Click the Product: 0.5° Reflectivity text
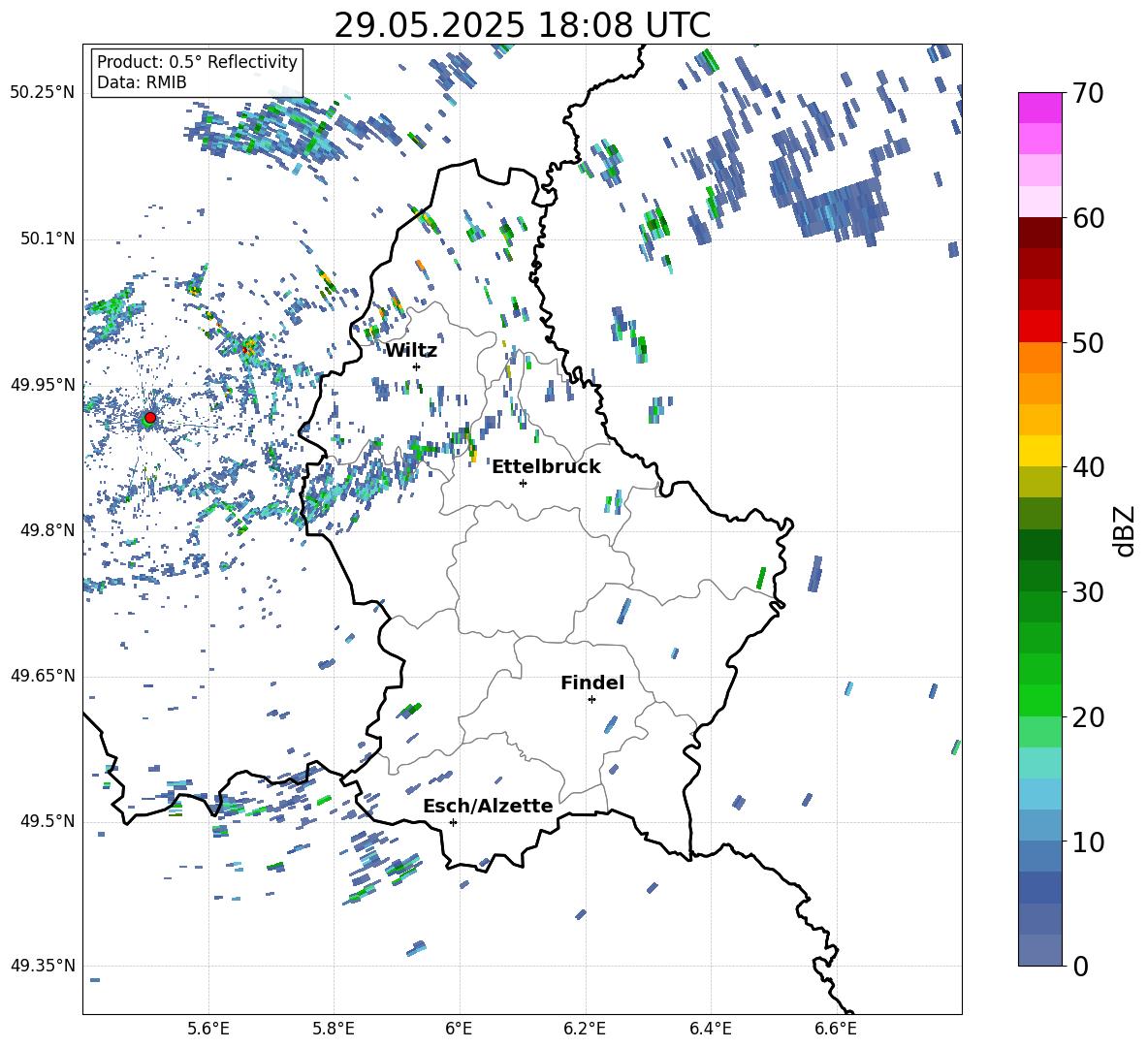The image size is (1148, 1048). tap(197, 61)
